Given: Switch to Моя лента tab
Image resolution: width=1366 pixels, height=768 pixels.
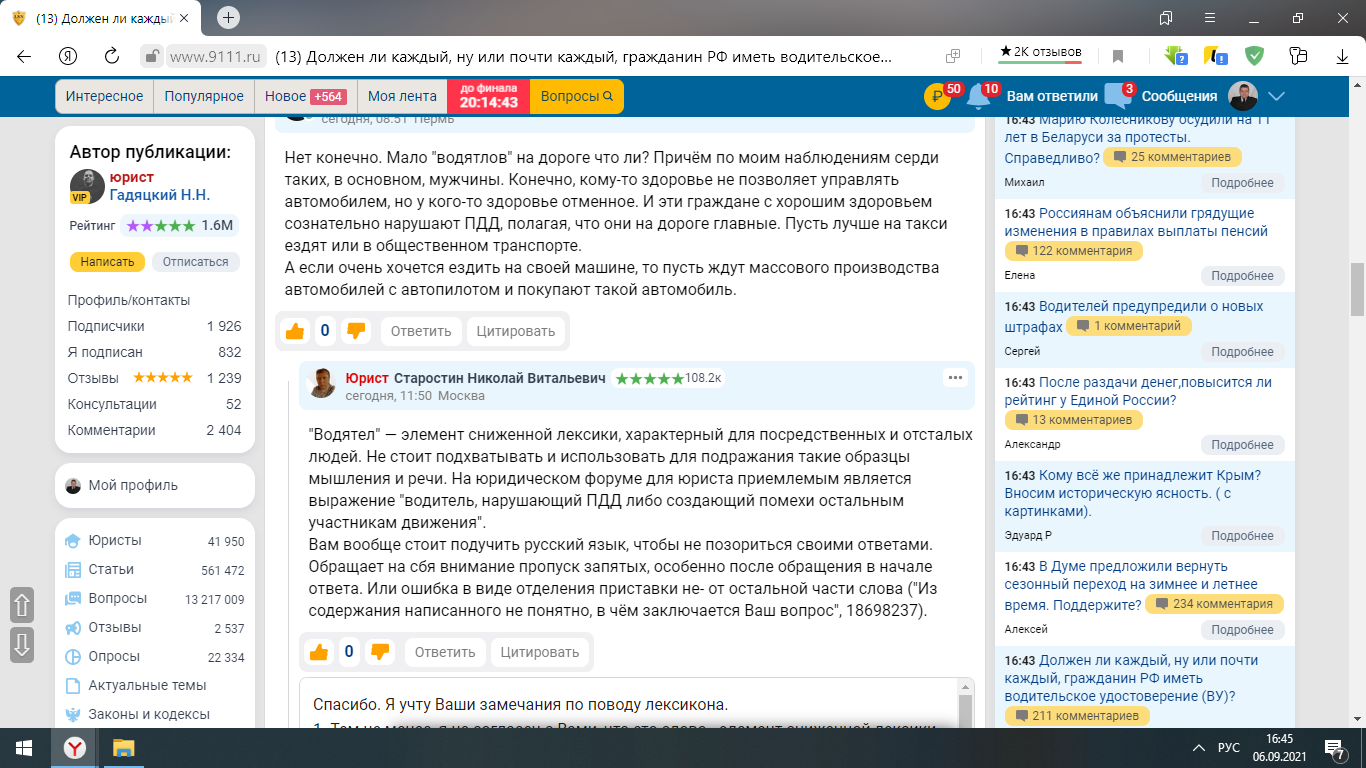Looking at the screenshot, I should (x=402, y=97).
